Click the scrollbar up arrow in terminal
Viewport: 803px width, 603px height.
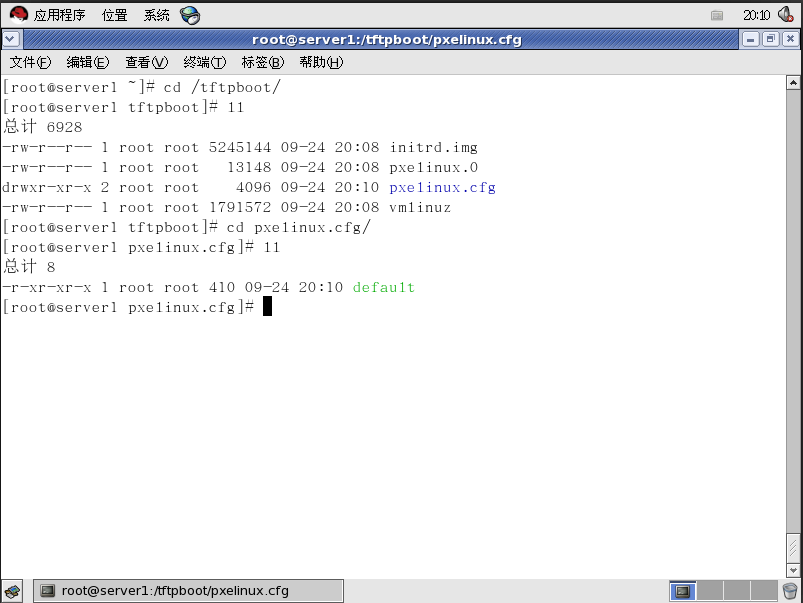click(793, 82)
